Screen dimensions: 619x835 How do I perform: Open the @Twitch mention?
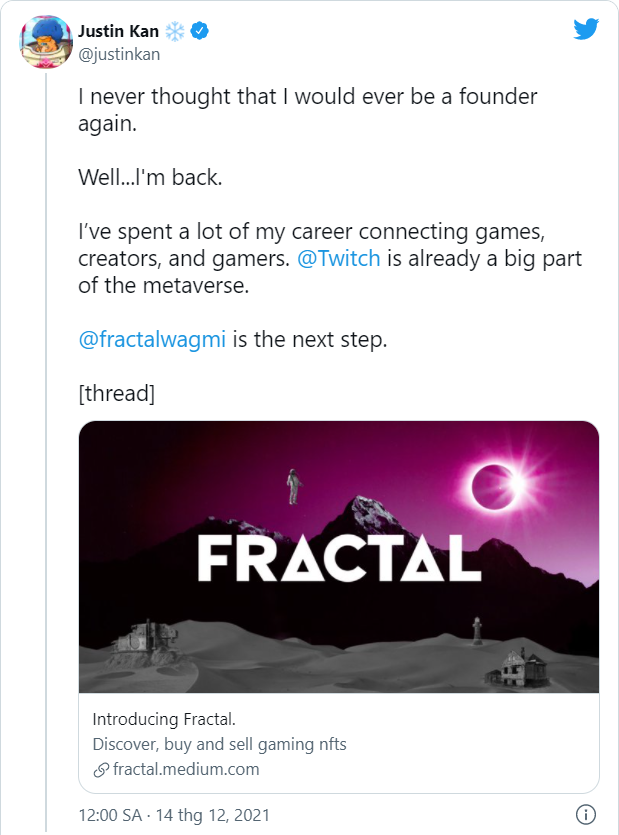coord(339,259)
